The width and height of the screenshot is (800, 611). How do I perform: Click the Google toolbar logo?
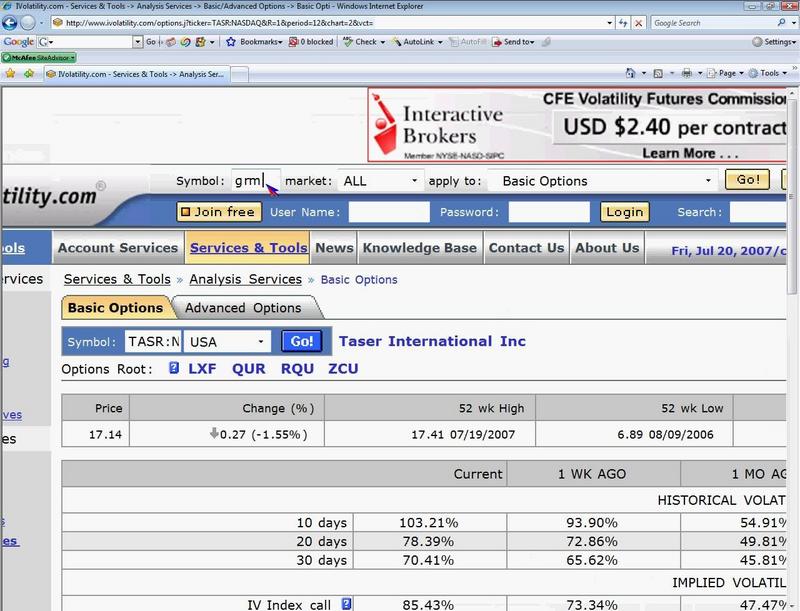[19, 42]
